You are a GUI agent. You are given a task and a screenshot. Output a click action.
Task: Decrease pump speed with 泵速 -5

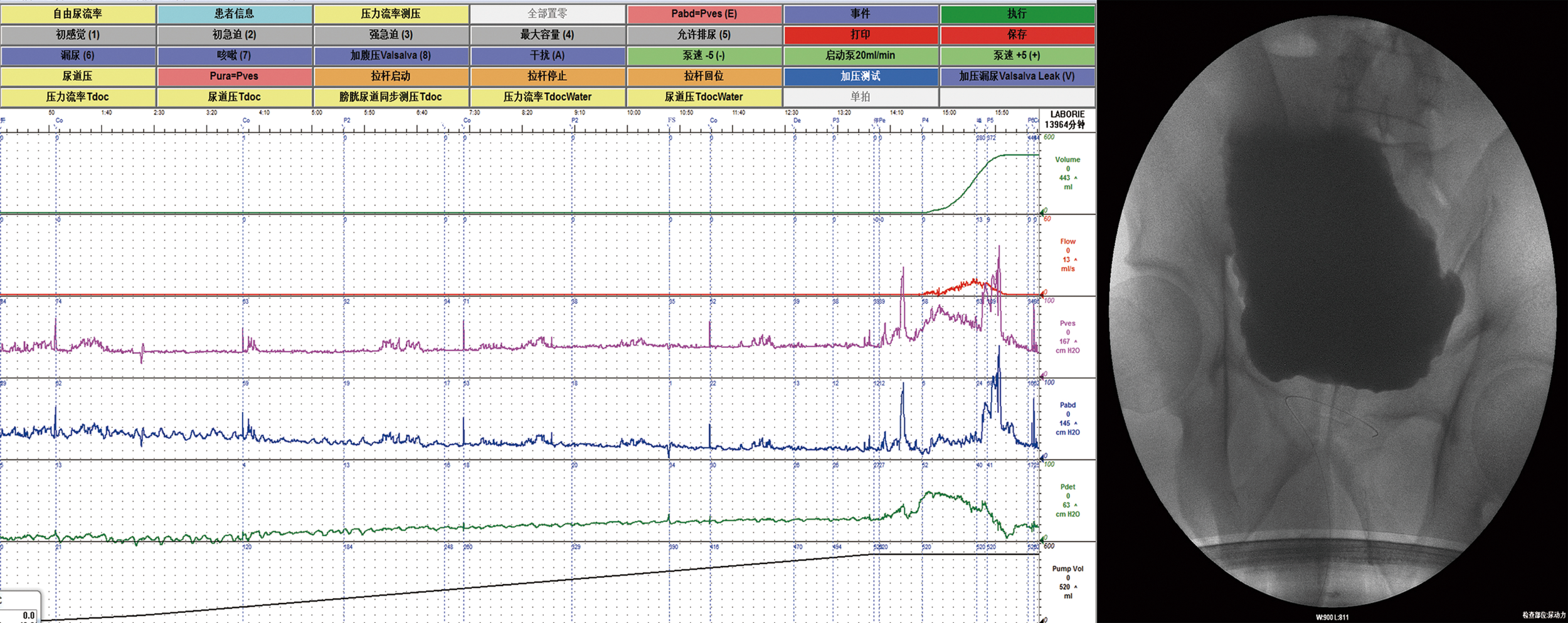pyautogui.click(x=704, y=55)
